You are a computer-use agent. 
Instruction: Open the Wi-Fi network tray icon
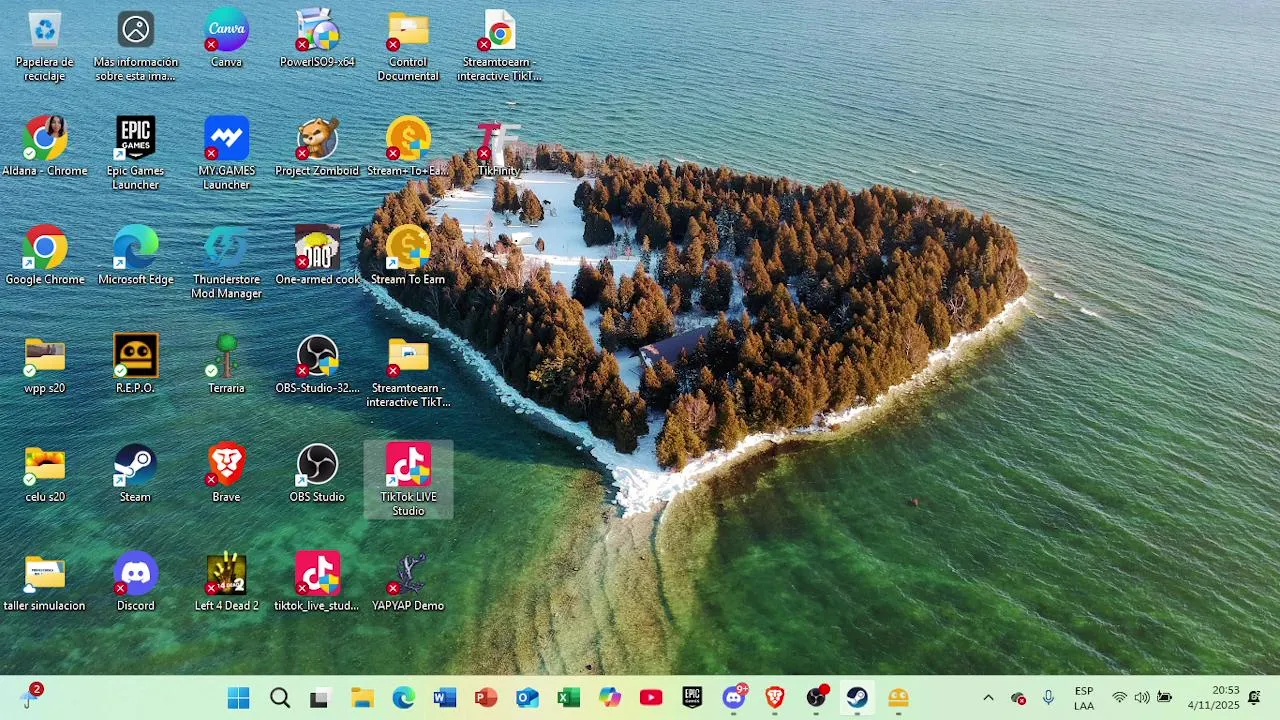[x=1120, y=698]
